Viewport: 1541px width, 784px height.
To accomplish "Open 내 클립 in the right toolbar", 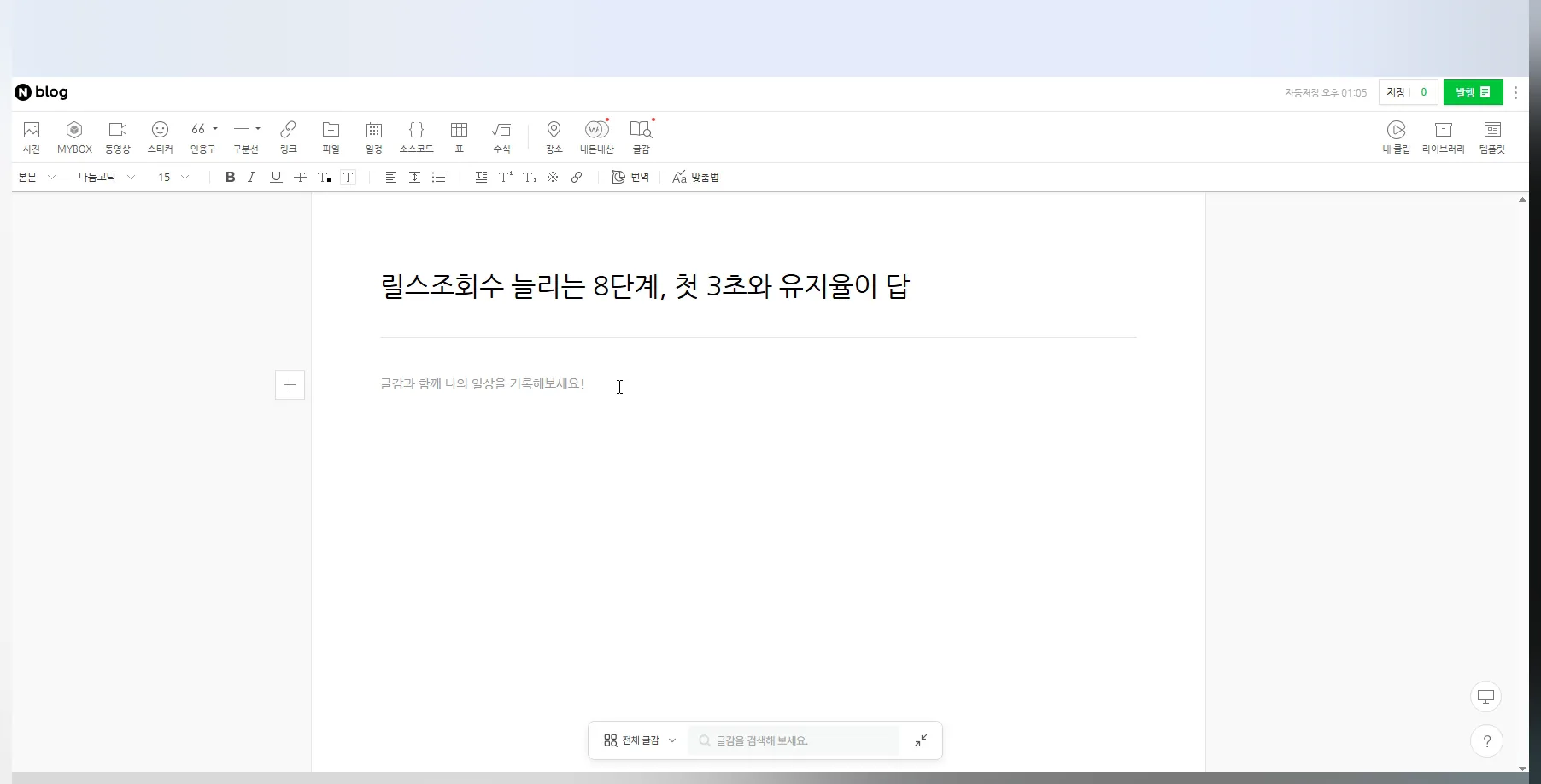I will click(1397, 137).
